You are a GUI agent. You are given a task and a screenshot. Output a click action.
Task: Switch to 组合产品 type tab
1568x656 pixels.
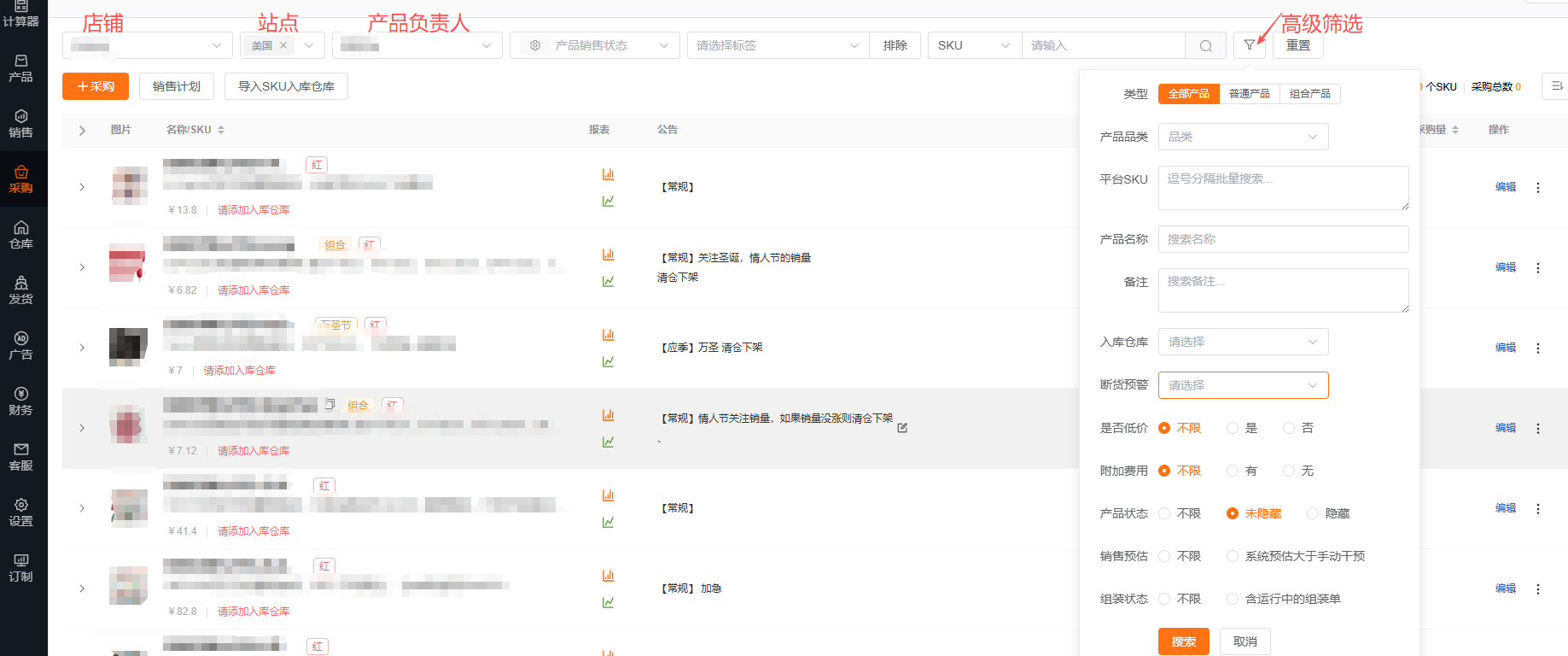pos(1309,94)
